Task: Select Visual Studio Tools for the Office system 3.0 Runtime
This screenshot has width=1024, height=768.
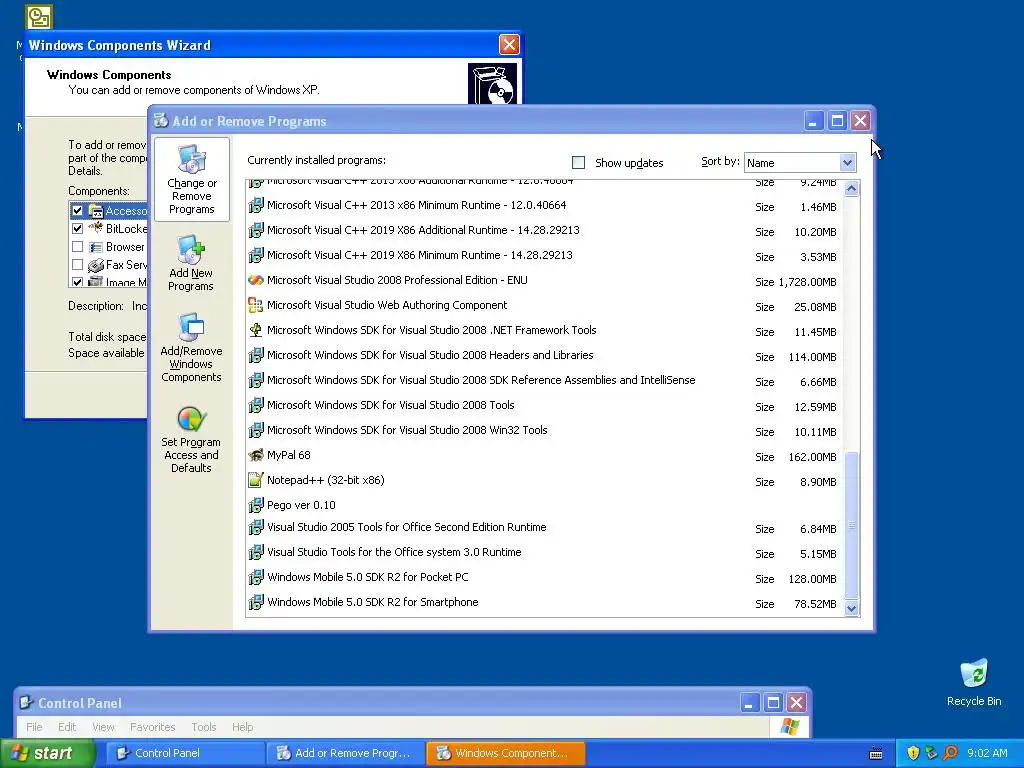Action: [x=394, y=552]
